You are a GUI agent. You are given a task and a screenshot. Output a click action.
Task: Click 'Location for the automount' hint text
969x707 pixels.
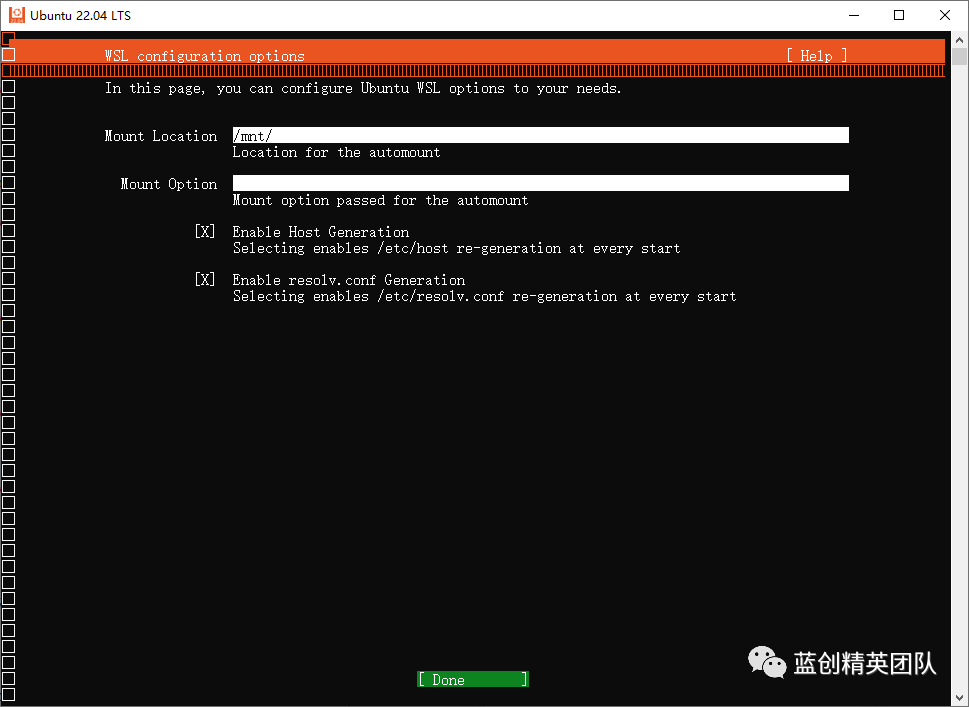[x=336, y=152]
